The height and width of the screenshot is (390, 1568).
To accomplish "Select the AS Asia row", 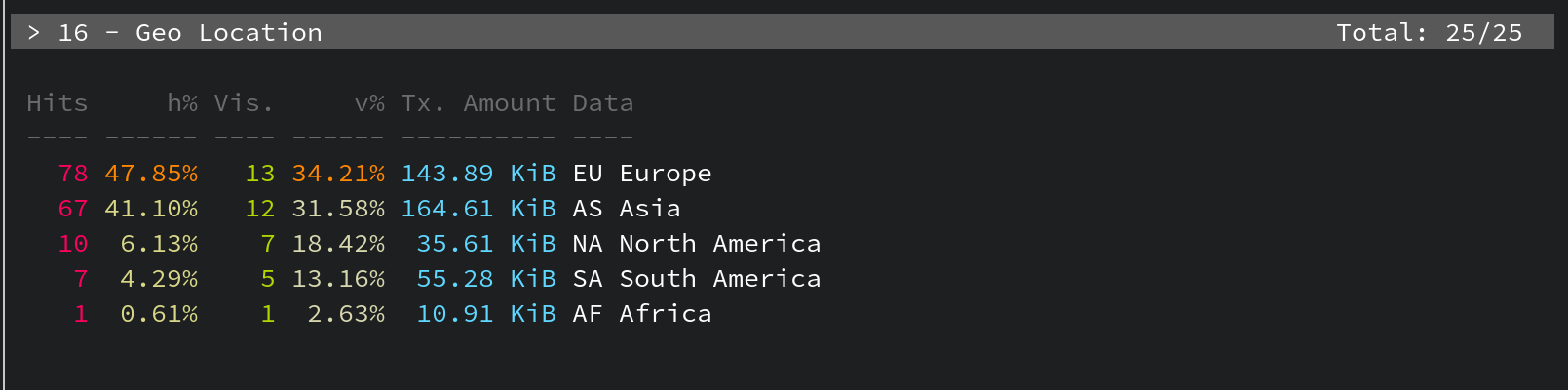I will point(627,209).
